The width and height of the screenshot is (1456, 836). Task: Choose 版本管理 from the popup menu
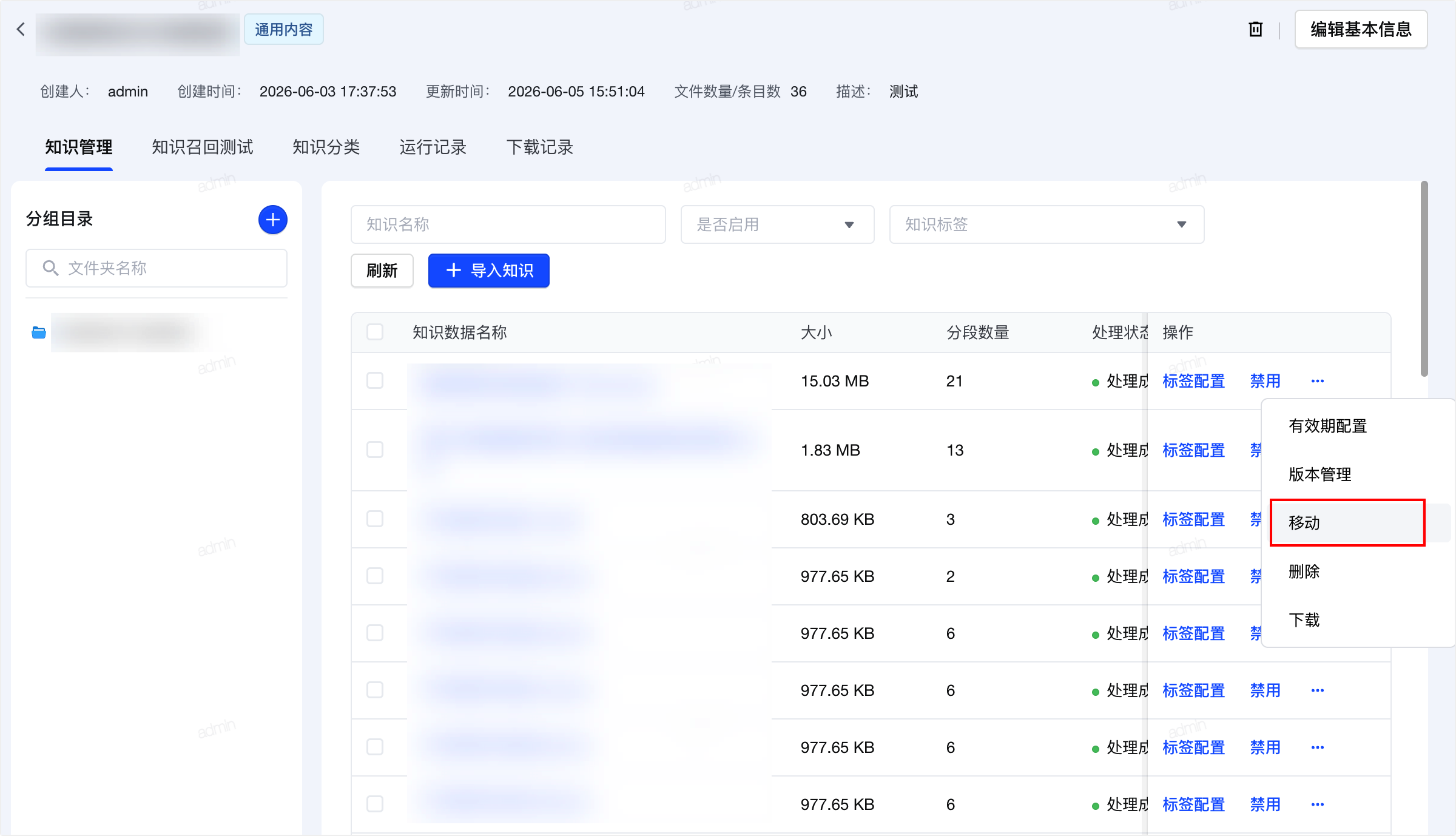(1358, 474)
